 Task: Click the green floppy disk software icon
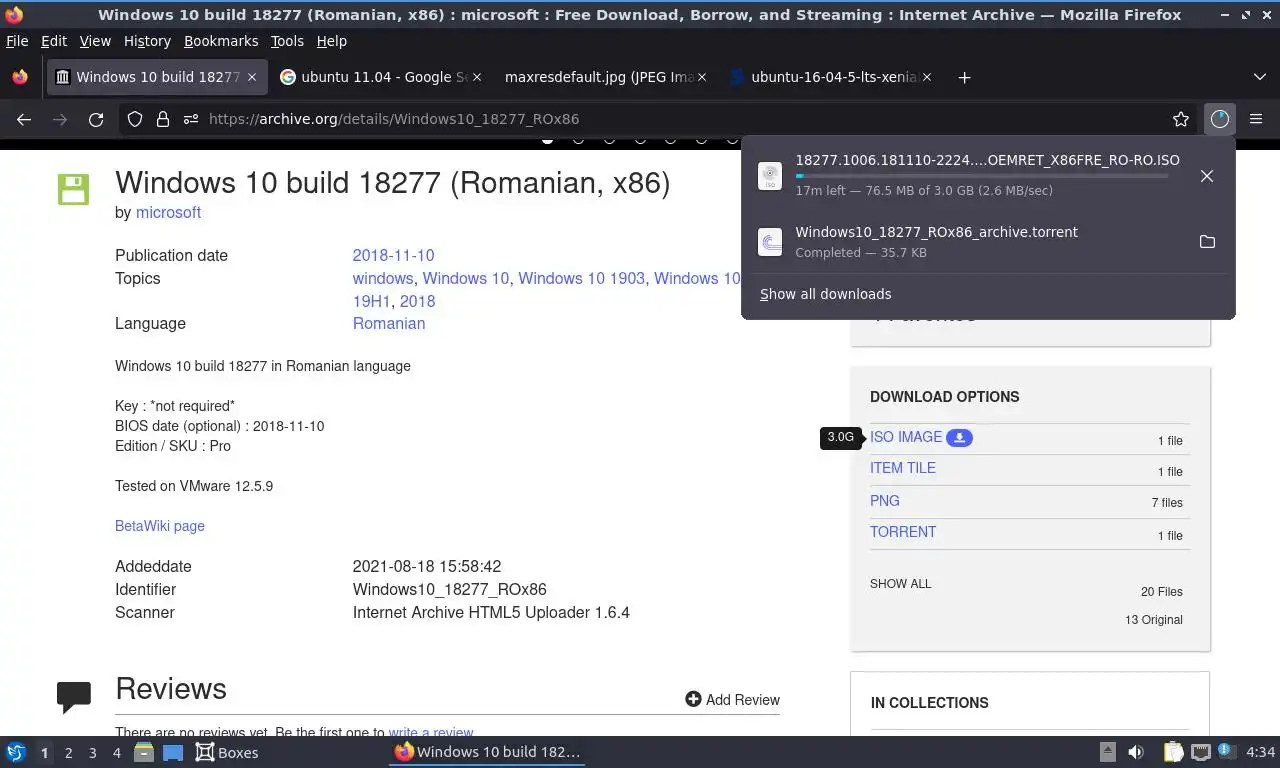[x=73, y=189]
